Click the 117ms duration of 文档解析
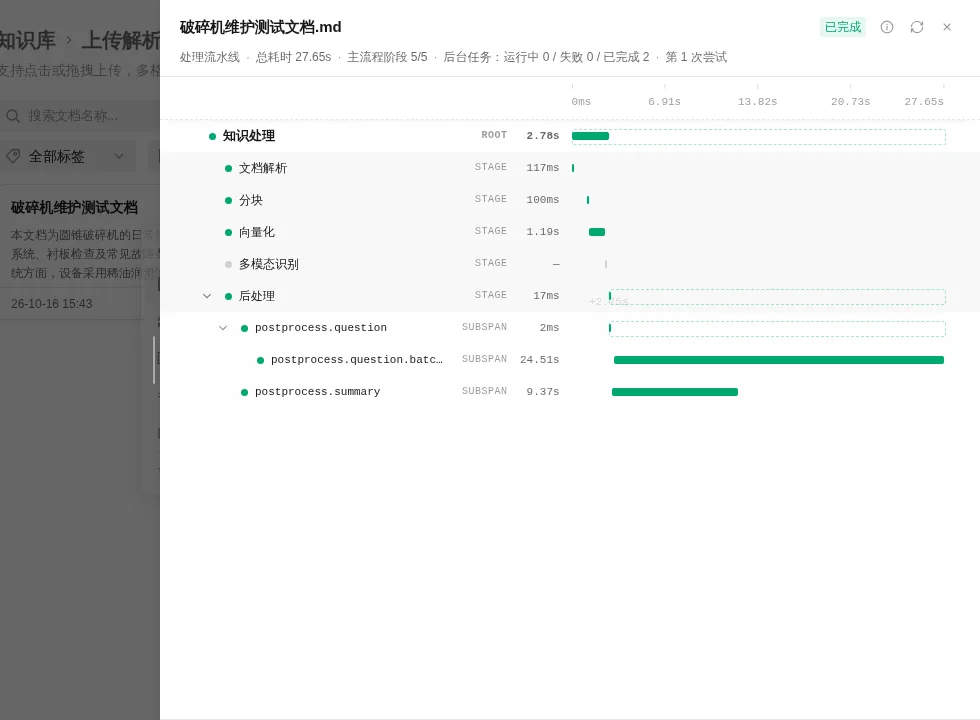This screenshot has width=980, height=720. pyautogui.click(x=542, y=168)
